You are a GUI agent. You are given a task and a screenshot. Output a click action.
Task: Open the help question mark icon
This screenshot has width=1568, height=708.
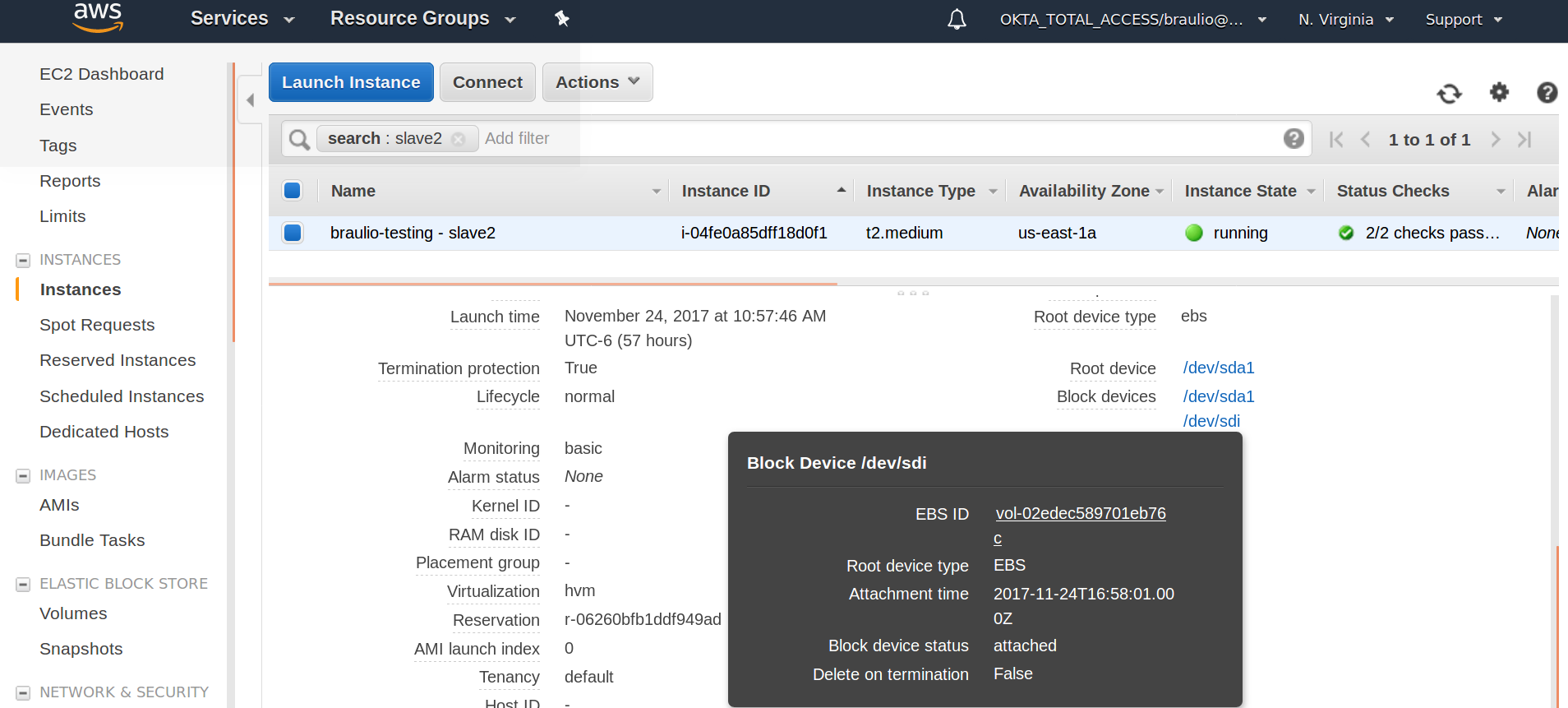tap(1547, 92)
